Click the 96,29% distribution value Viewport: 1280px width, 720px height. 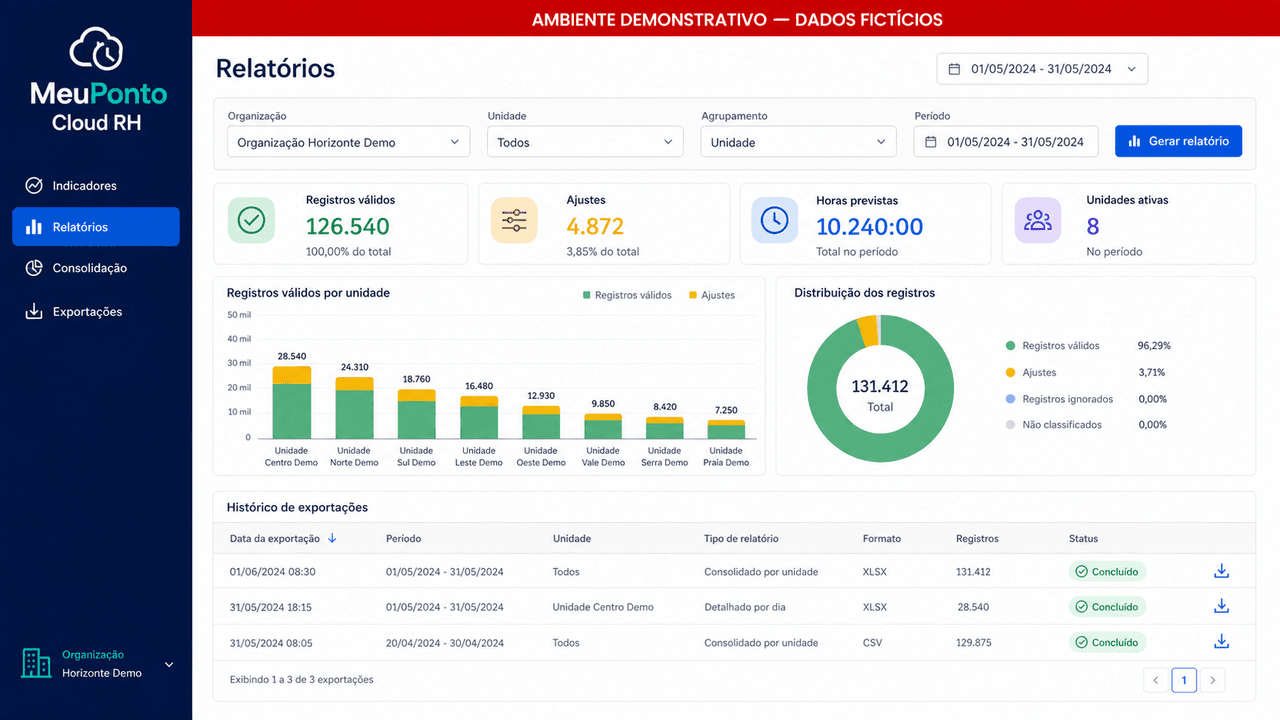[x=1154, y=346]
